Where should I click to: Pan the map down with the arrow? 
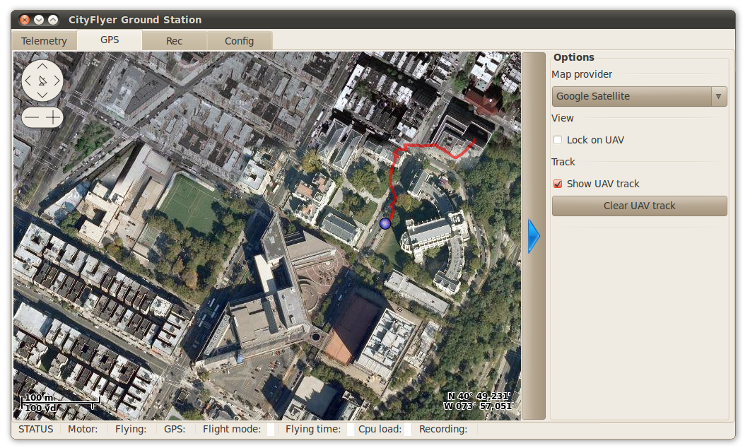(x=42, y=94)
